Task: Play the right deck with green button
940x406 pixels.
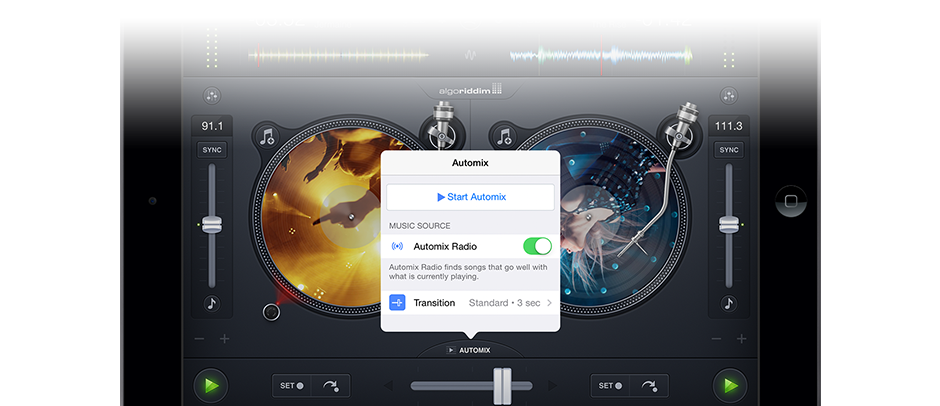Action: coord(730,385)
